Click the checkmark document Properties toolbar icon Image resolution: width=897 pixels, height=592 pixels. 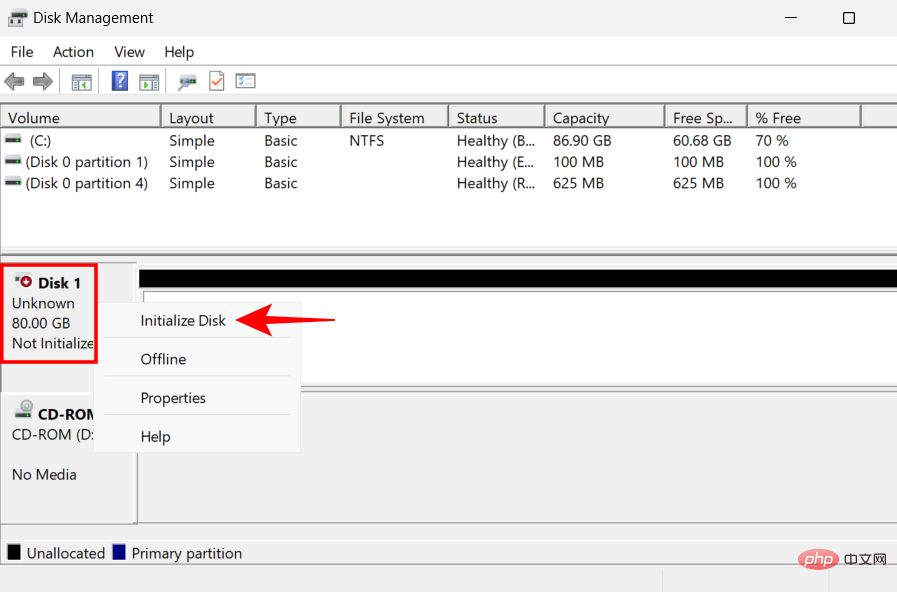click(216, 82)
